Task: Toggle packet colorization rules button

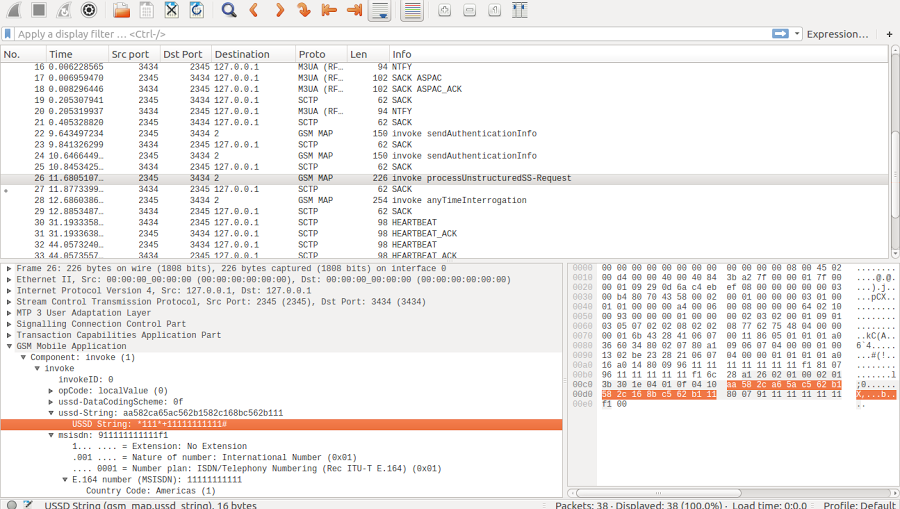Action: [x=411, y=10]
